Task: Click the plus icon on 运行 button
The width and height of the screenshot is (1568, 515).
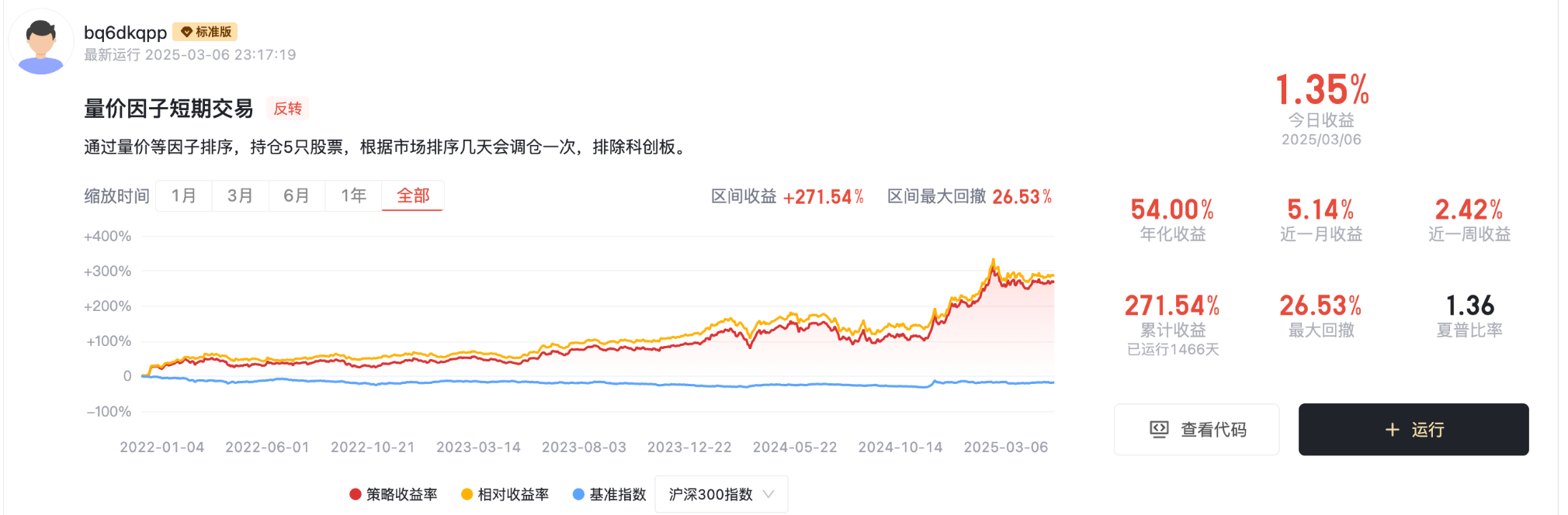Action: point(1393,430)
